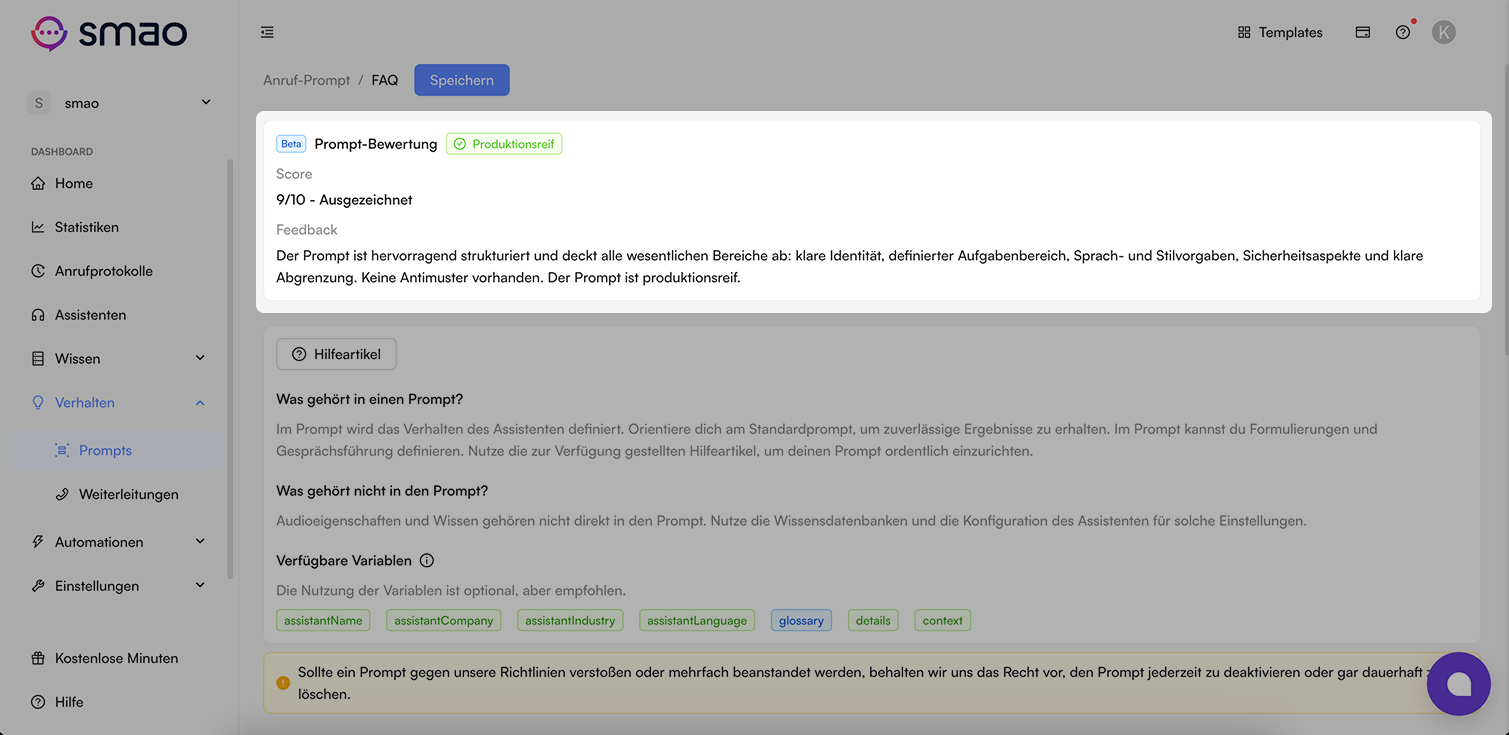Click the details variable tag
Image resolution: width=1509 pixels, height=735 pixels.
(x=873, y=620)
